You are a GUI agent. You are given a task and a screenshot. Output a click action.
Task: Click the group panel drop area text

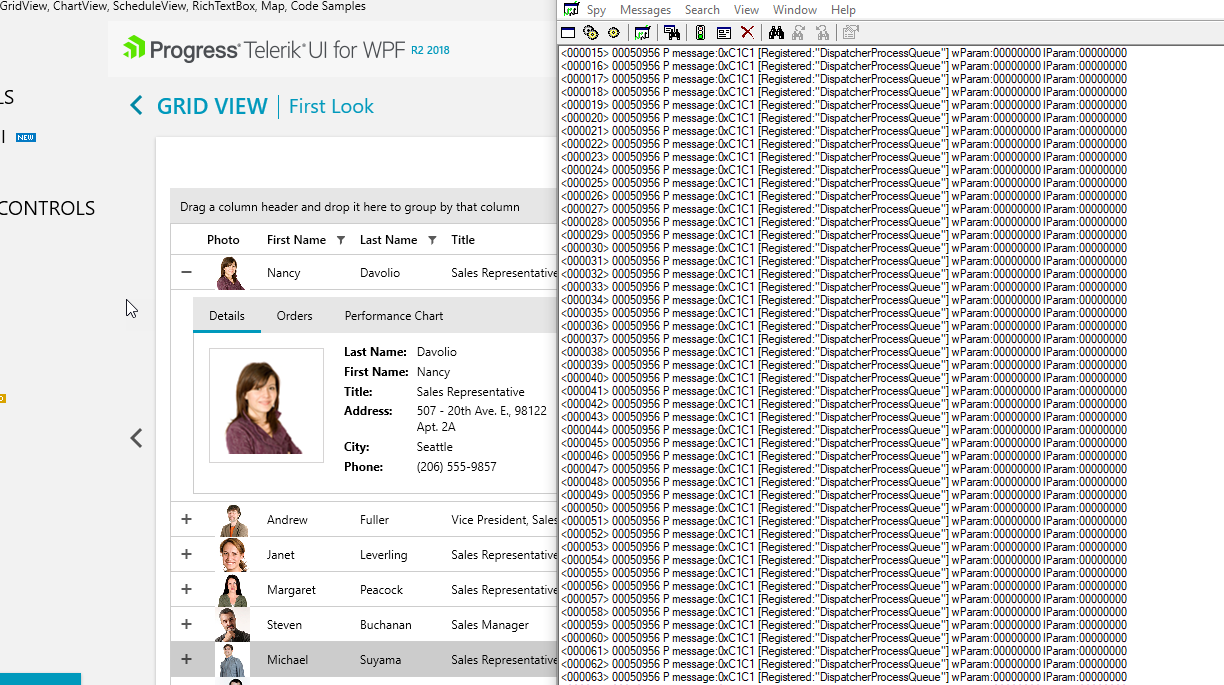(350, 207)
